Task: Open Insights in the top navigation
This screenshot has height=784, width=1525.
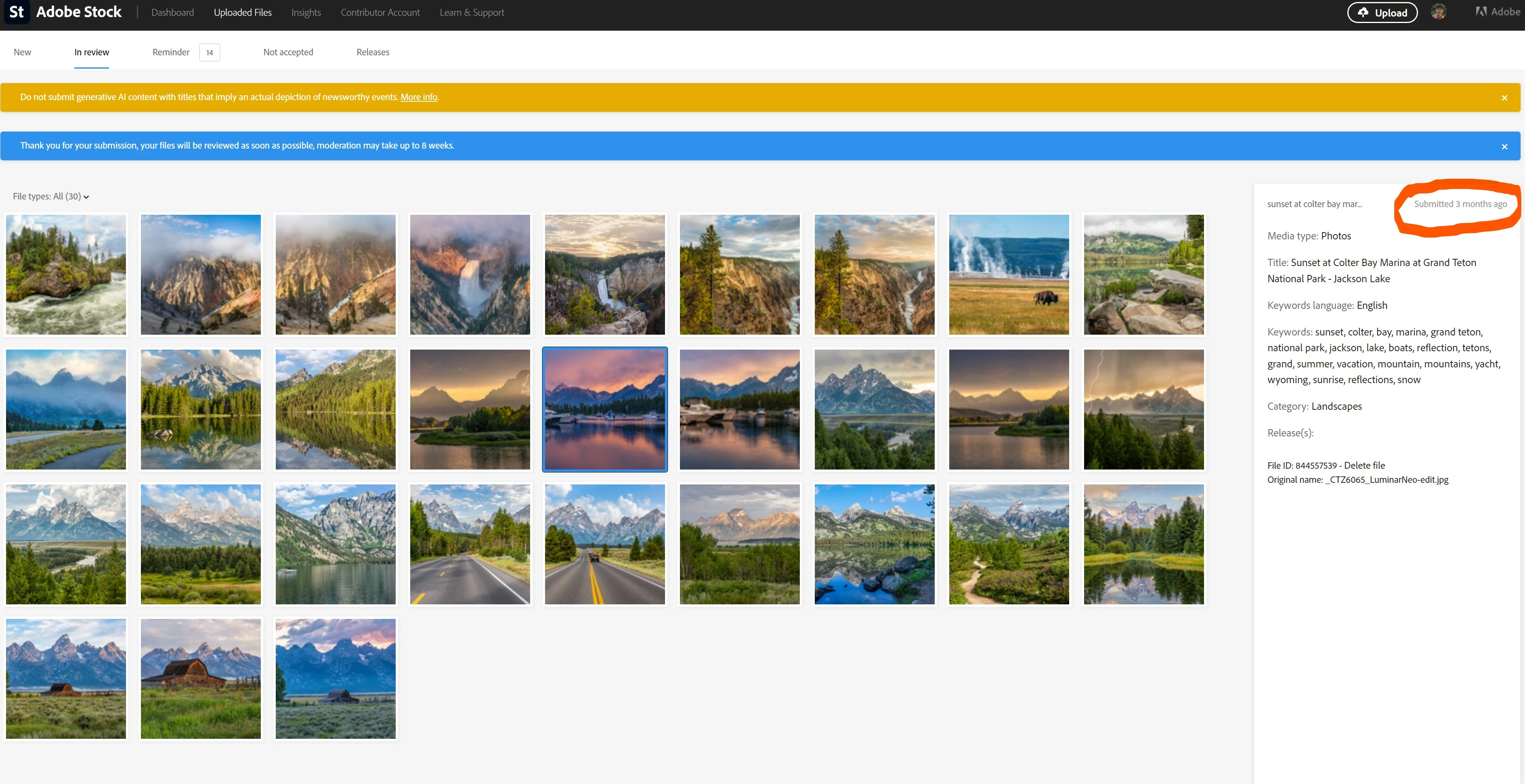Action: [306, 13]
